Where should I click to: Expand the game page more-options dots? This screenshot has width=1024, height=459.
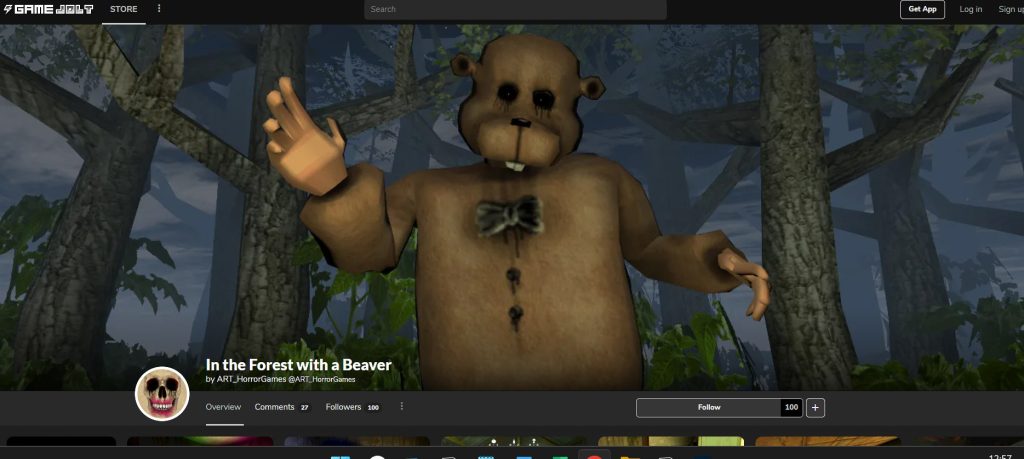pyautogui.click(x=402, y=407)
